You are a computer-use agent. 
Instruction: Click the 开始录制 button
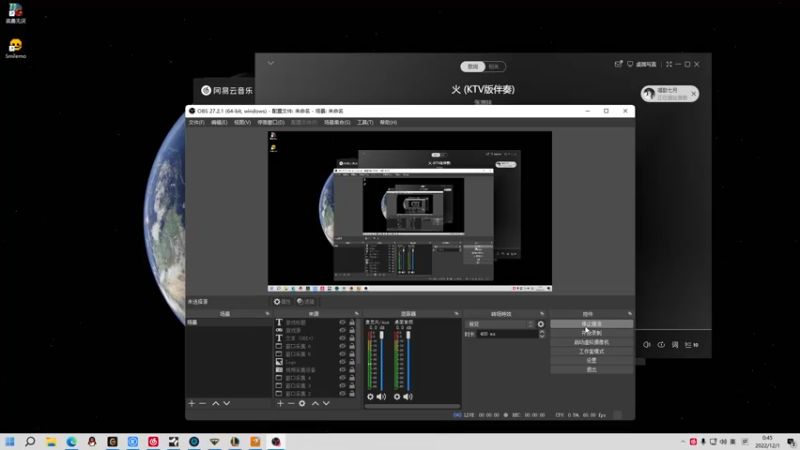pos(591,333)
